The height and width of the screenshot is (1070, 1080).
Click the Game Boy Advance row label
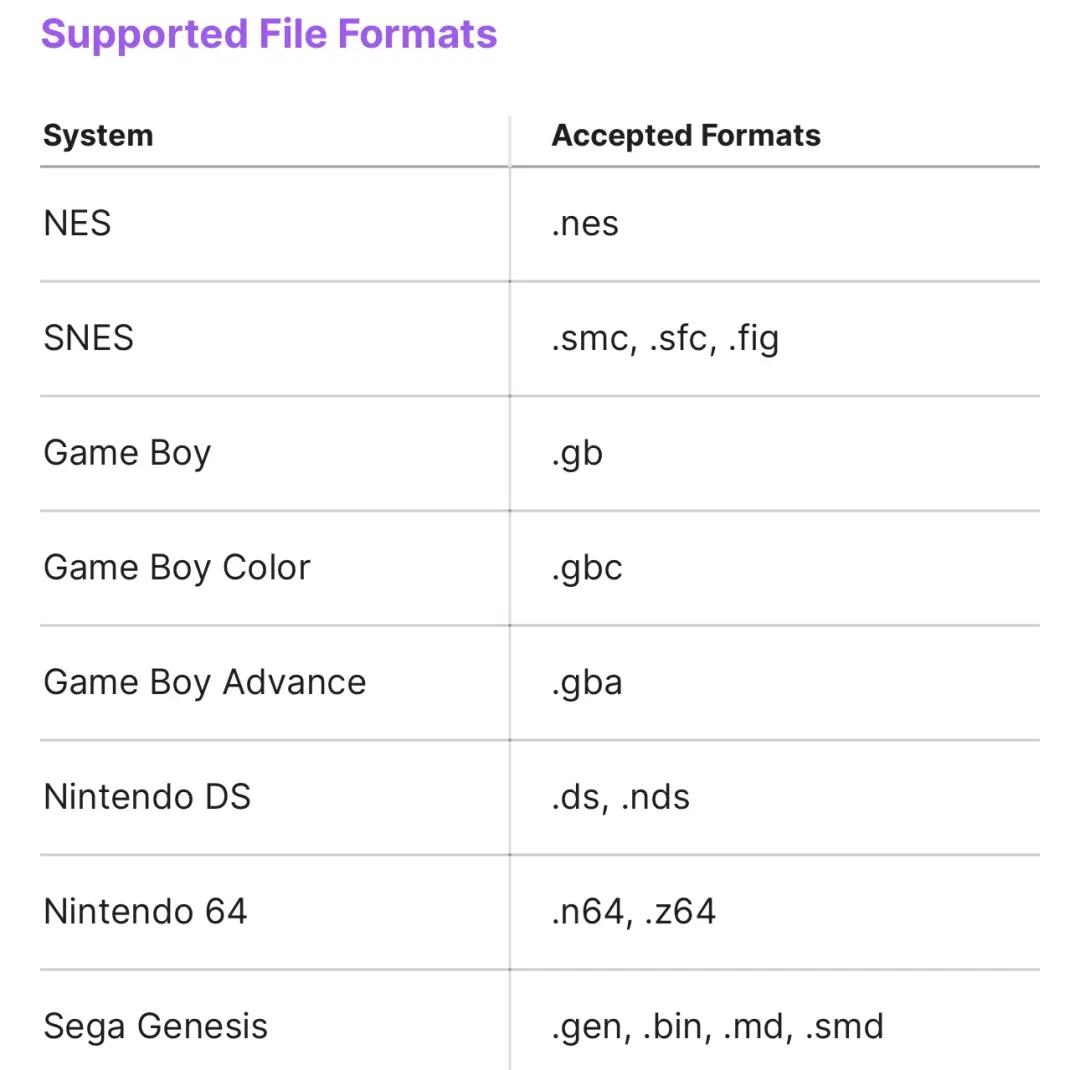click(205, 683)
